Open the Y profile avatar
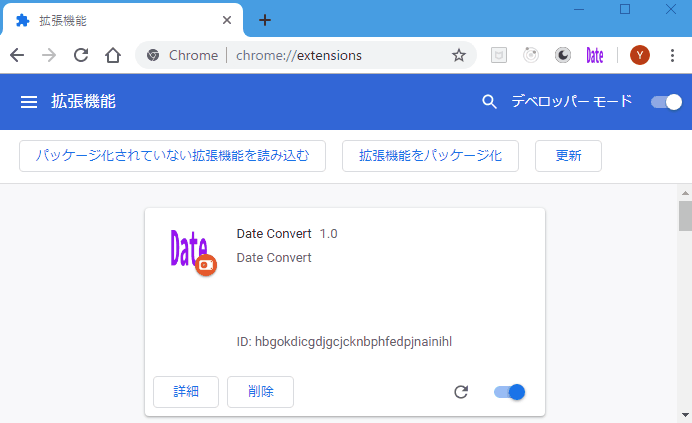Viewport: 692px width, 423px height. tap(639, 55)
